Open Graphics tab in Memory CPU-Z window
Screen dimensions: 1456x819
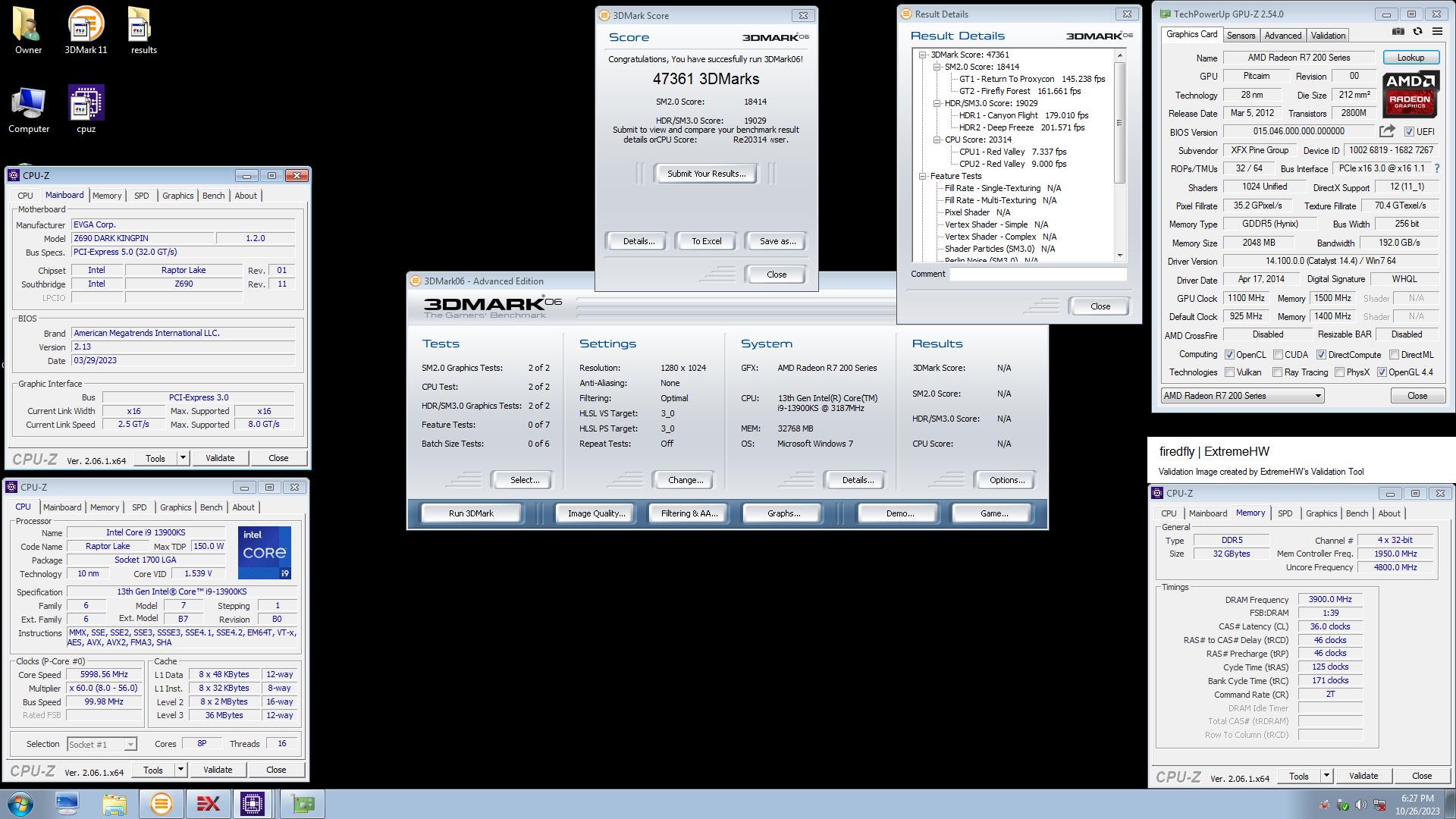click(x=1321, y=513)
